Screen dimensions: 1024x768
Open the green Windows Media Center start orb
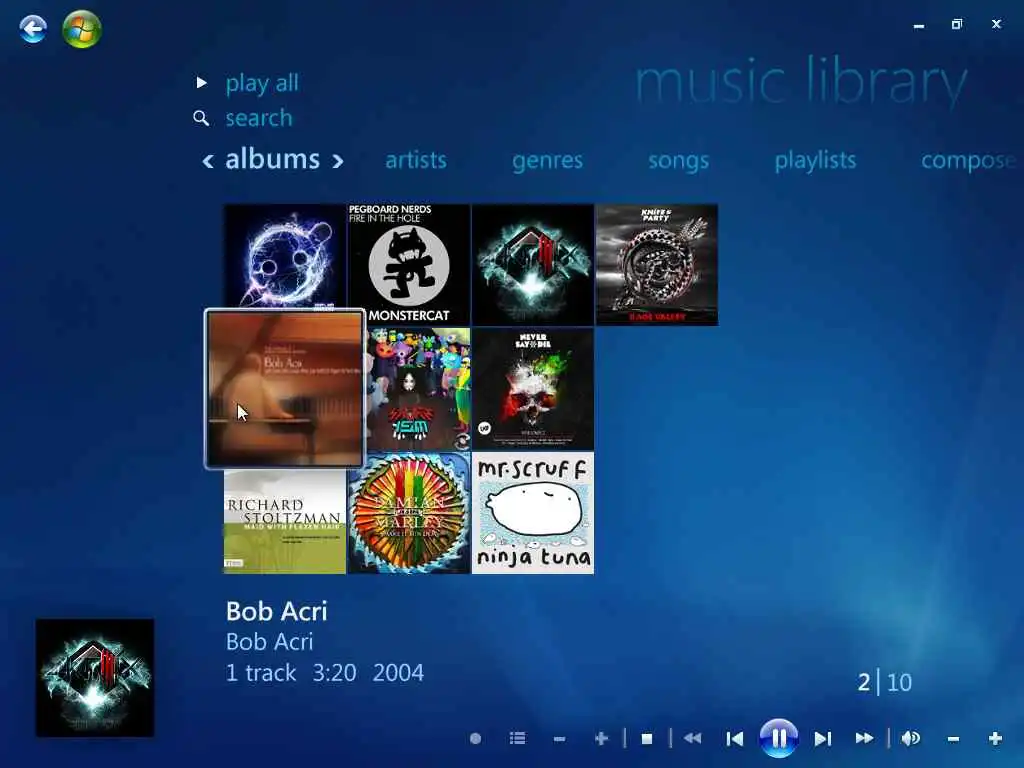click(82, 29)
